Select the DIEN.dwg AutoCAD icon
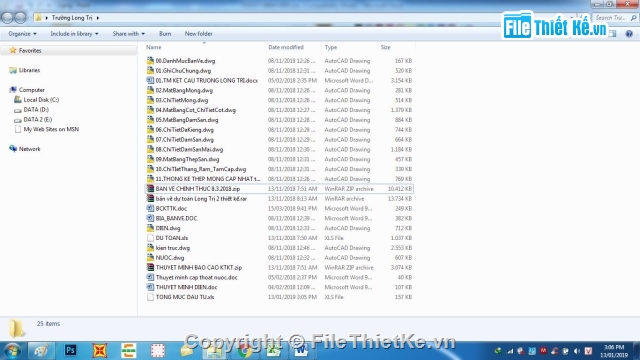Screen dimensions: 640x360 tap(150, 228)
